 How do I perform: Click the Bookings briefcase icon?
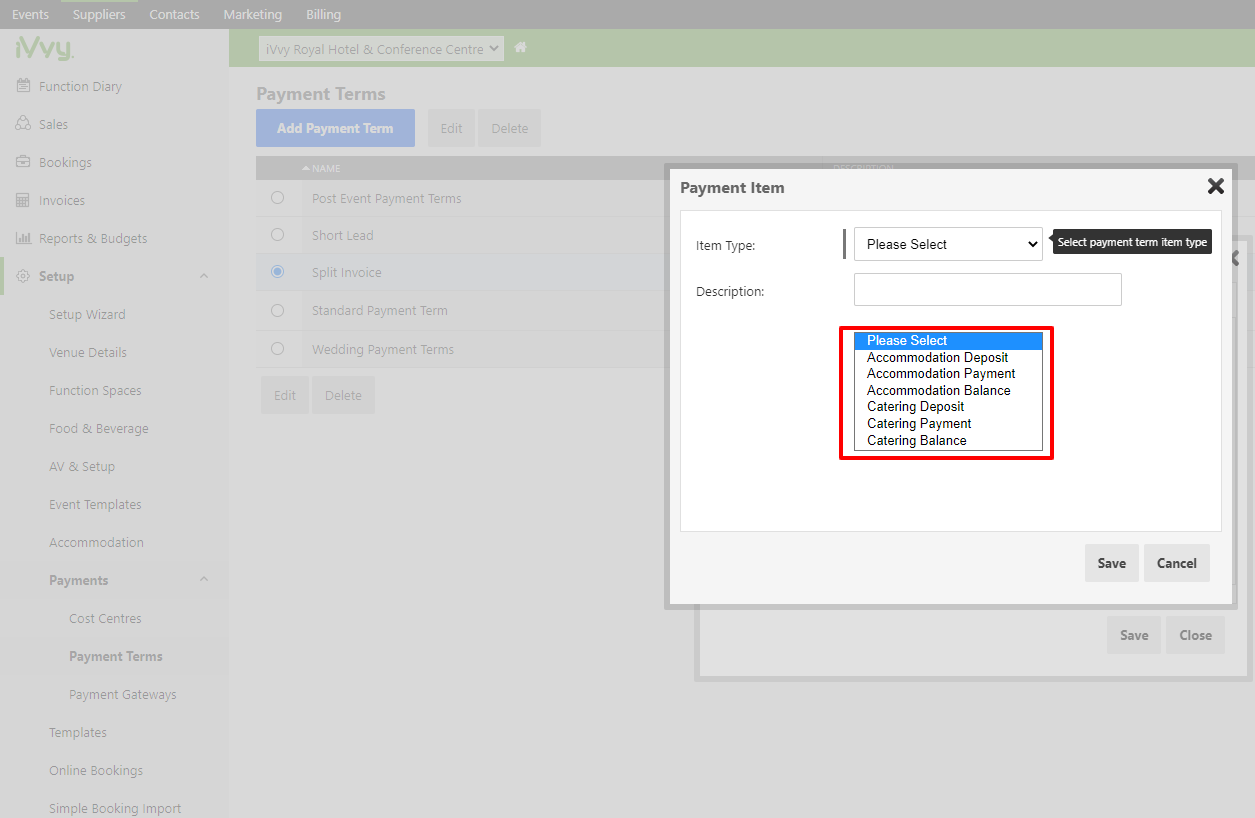24,162
